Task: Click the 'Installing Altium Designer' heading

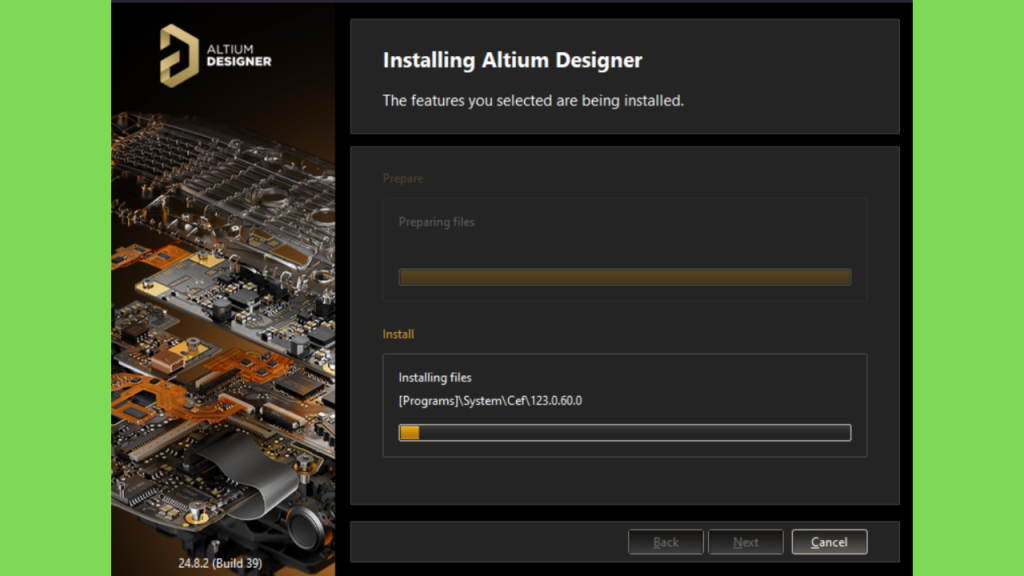Action: [513, 60]
